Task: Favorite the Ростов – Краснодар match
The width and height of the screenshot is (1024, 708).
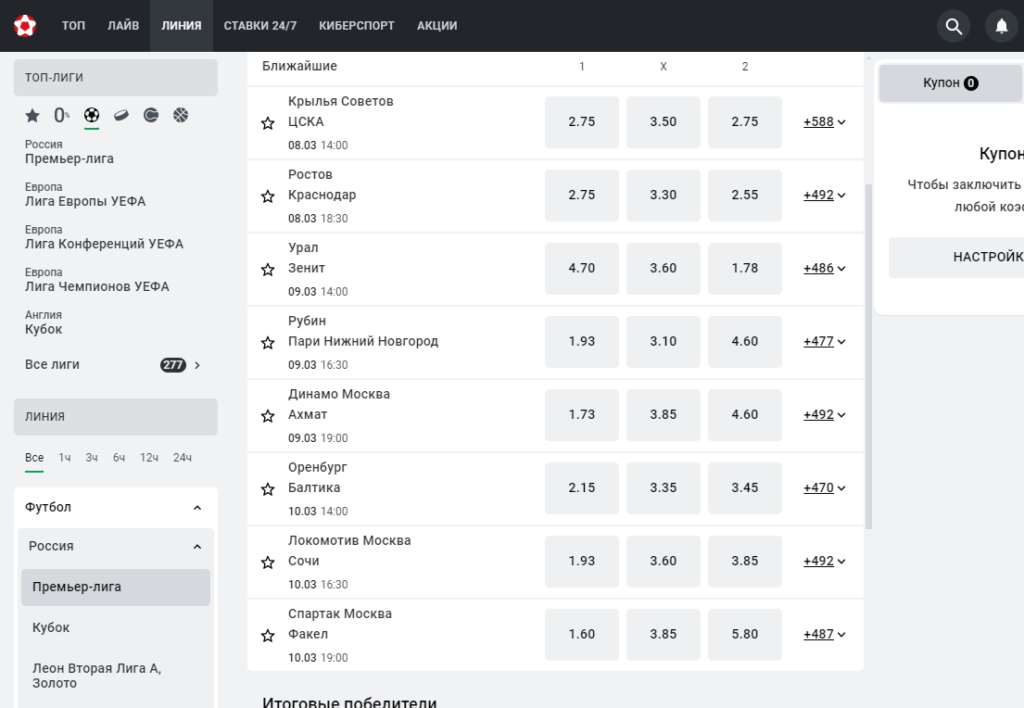Action: pyautogui.click(x=268, y=196)
